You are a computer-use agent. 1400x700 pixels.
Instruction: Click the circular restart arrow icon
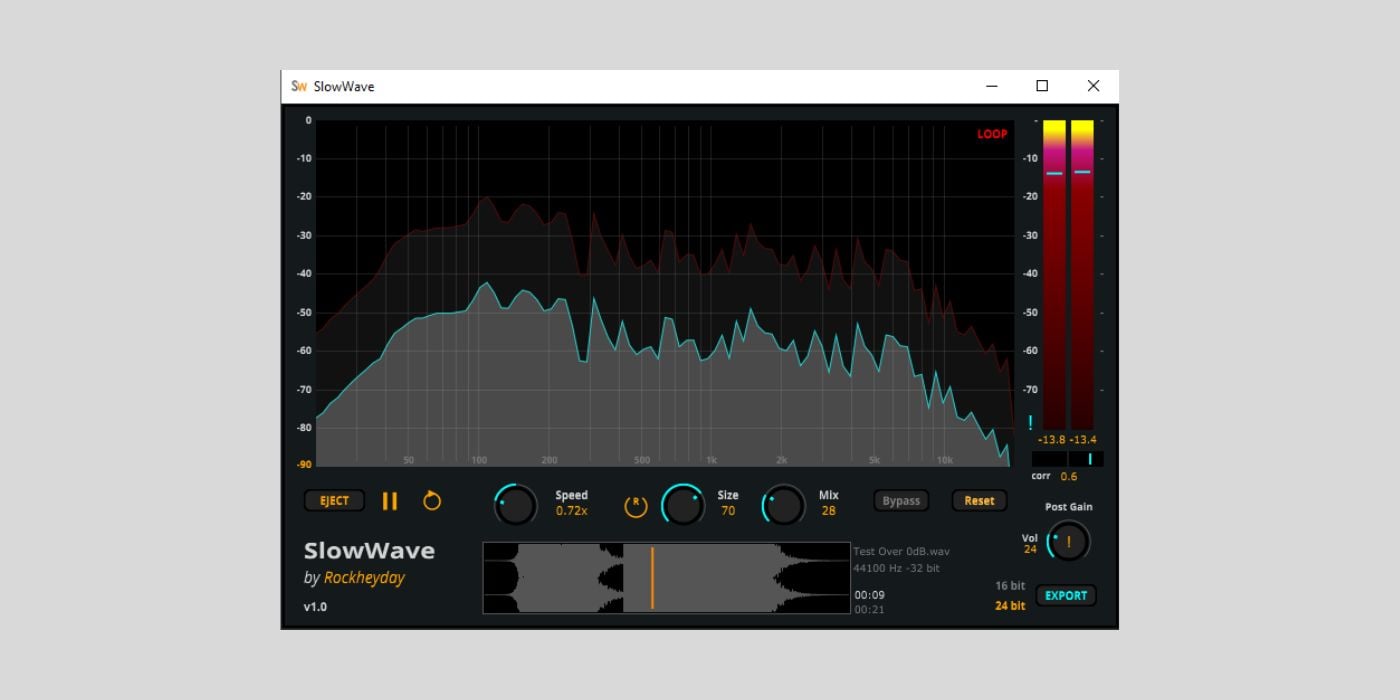[x=432, y=501]
